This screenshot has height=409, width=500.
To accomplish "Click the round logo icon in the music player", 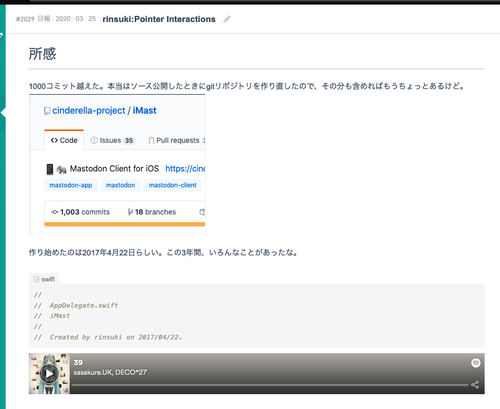I will pos(476,363).
